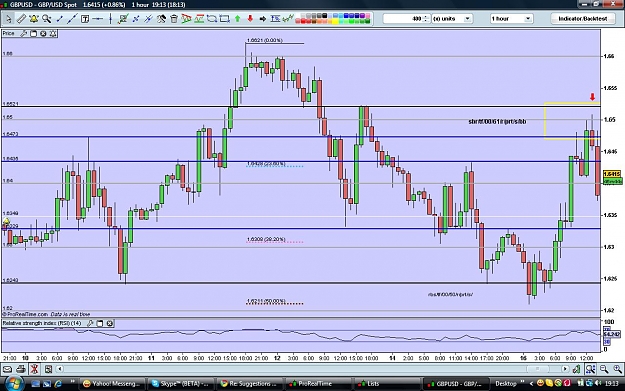This screenshot has height=391, width=625.
Task: Open the 1 hour timeframe dropdown
Action: (x=511, y=19)
